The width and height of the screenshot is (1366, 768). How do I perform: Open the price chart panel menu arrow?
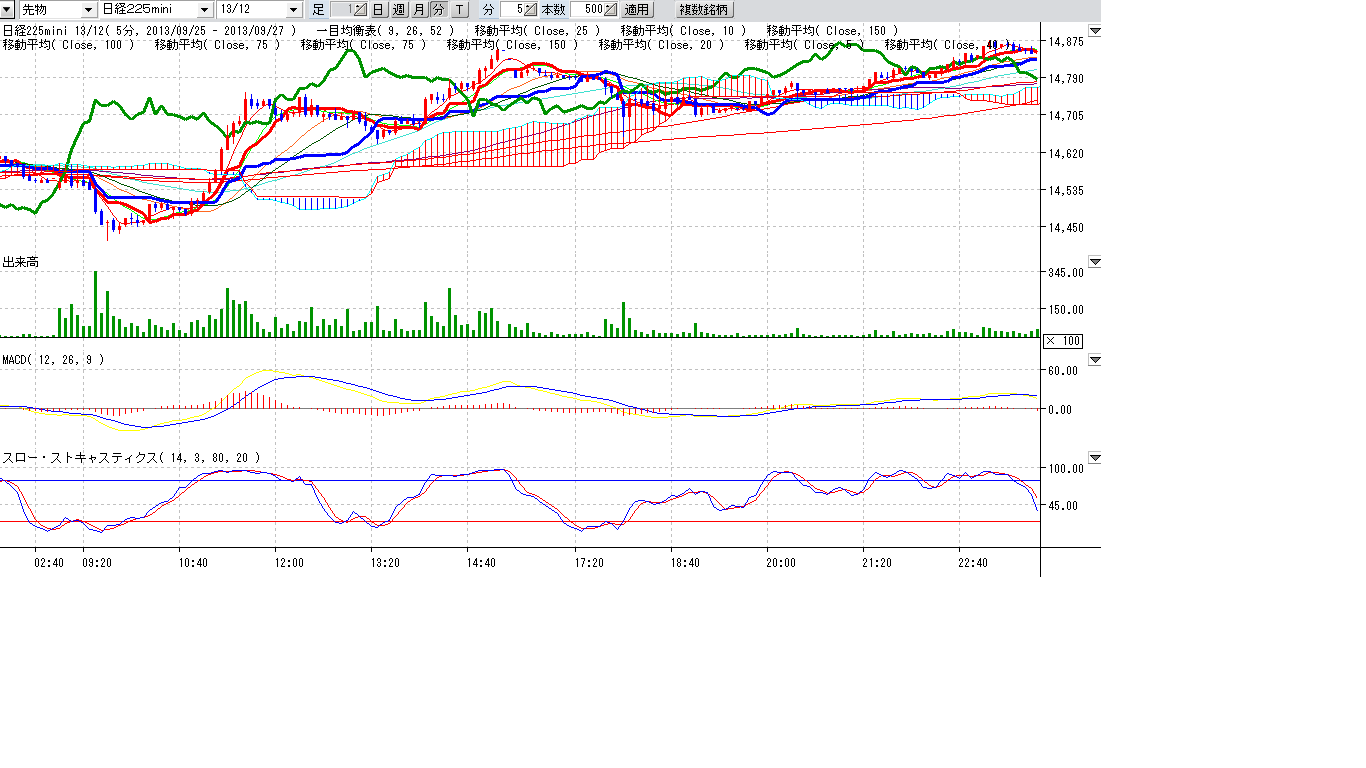coord(1095,31)
